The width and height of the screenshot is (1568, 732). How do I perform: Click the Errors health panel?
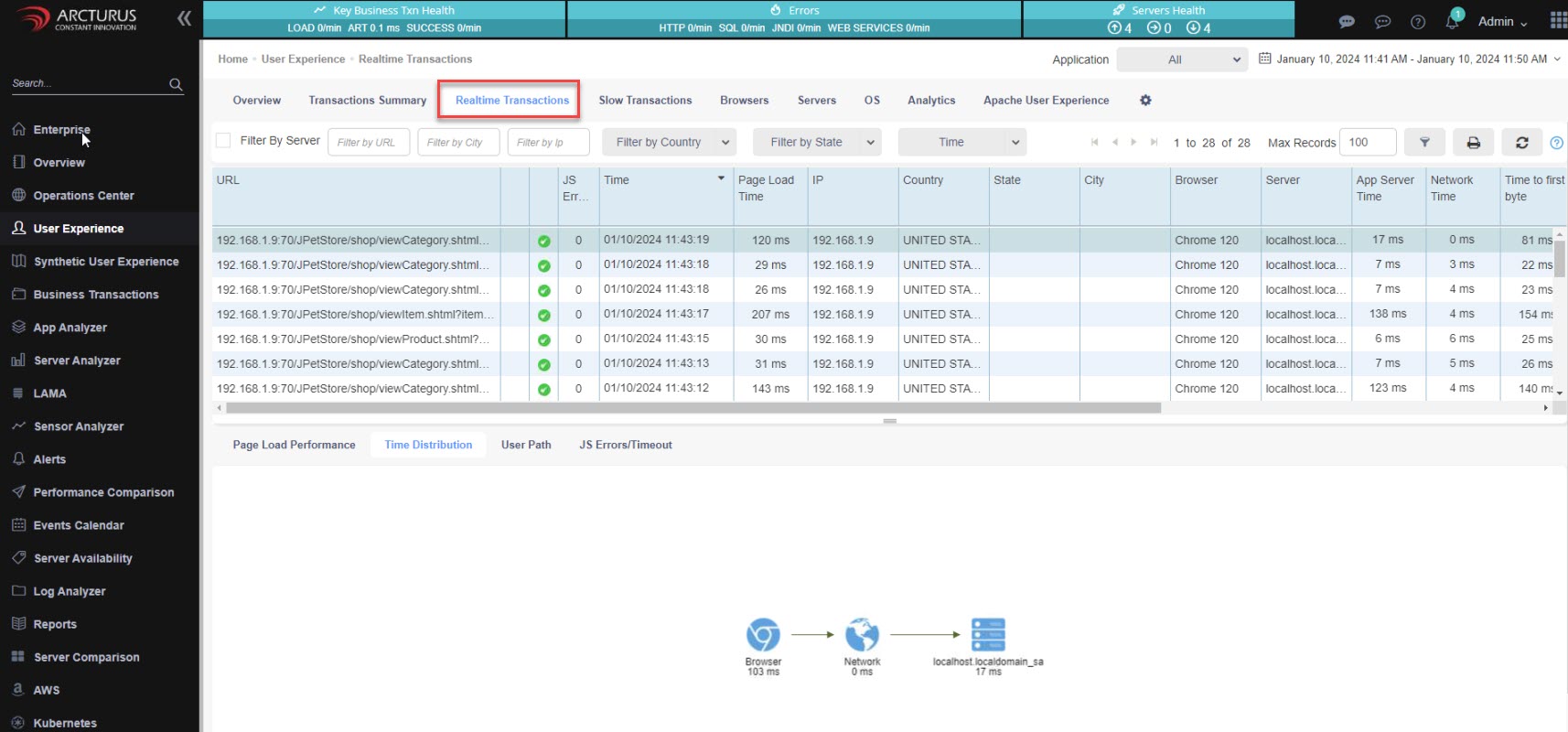pyautogui.click(x=794, y=19)
